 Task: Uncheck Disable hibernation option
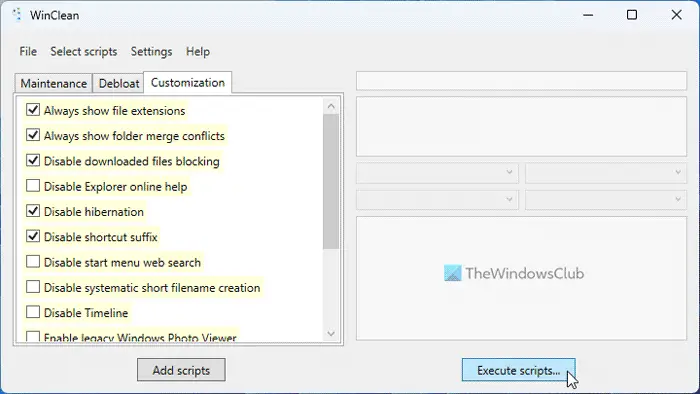coord(33,211)
